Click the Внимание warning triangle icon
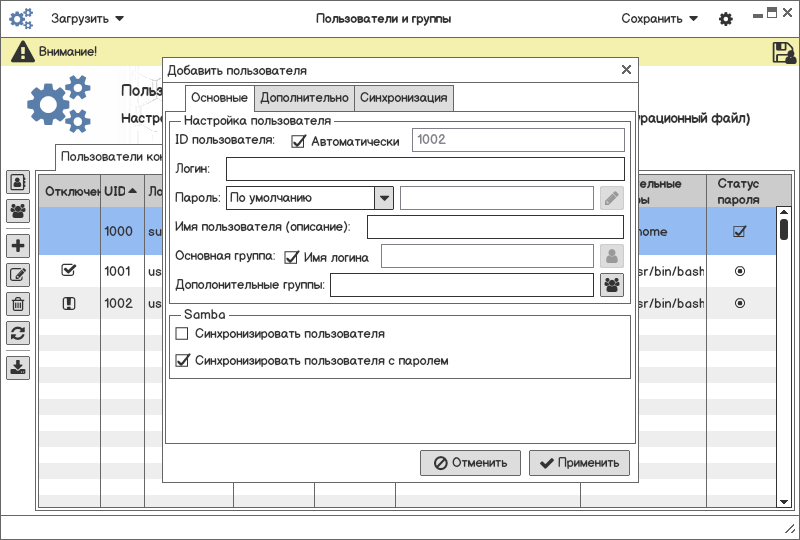 pyautogui.click(x=22, y=52)
